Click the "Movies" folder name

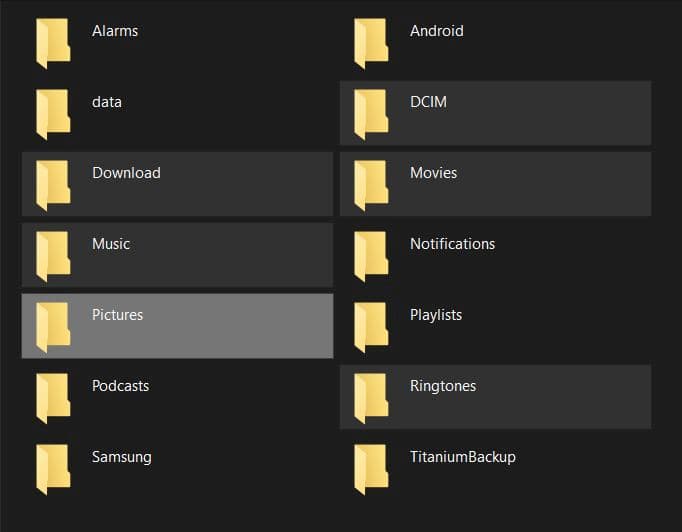(433, 173)
